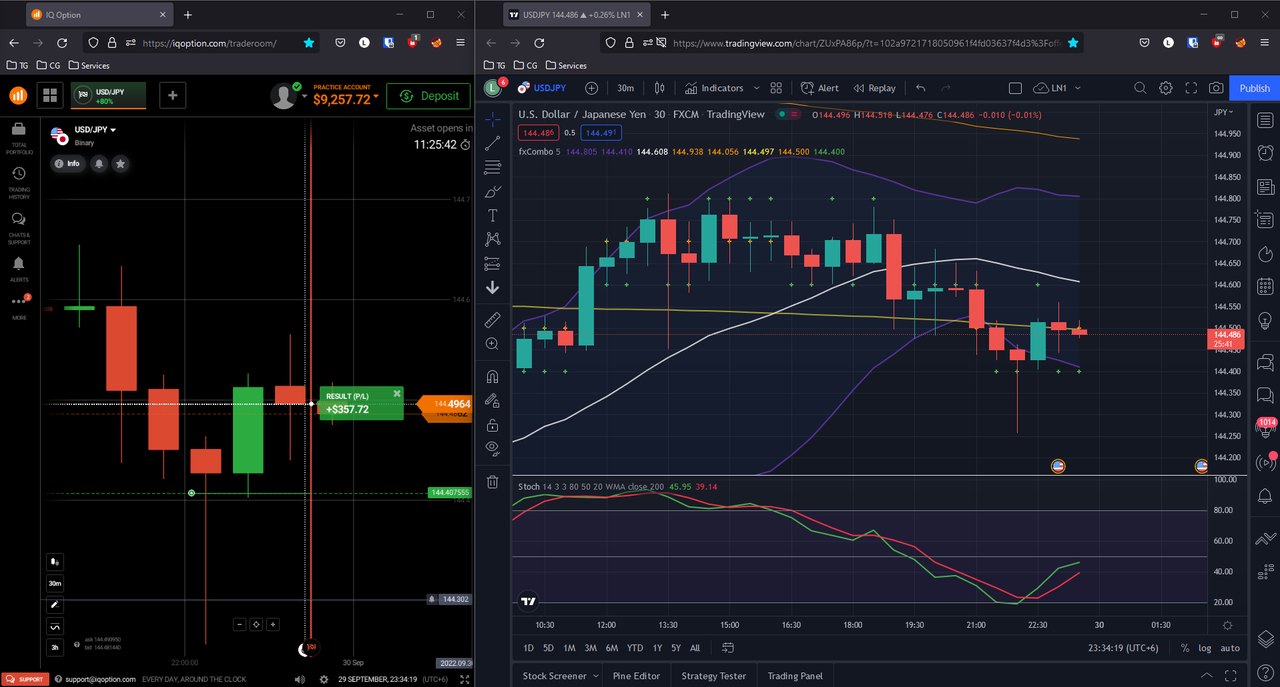Expand the Stock Screener dropdown arrow
Viewport: 1280px width, 687px height.
[596, 676]
